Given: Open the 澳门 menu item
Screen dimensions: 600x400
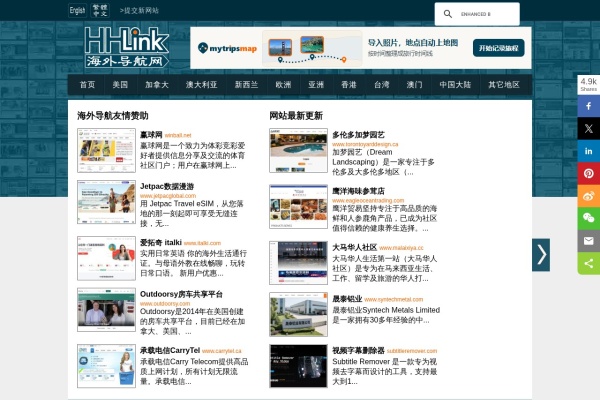Looking at the screenshot, I should click(x=414, y=85).
